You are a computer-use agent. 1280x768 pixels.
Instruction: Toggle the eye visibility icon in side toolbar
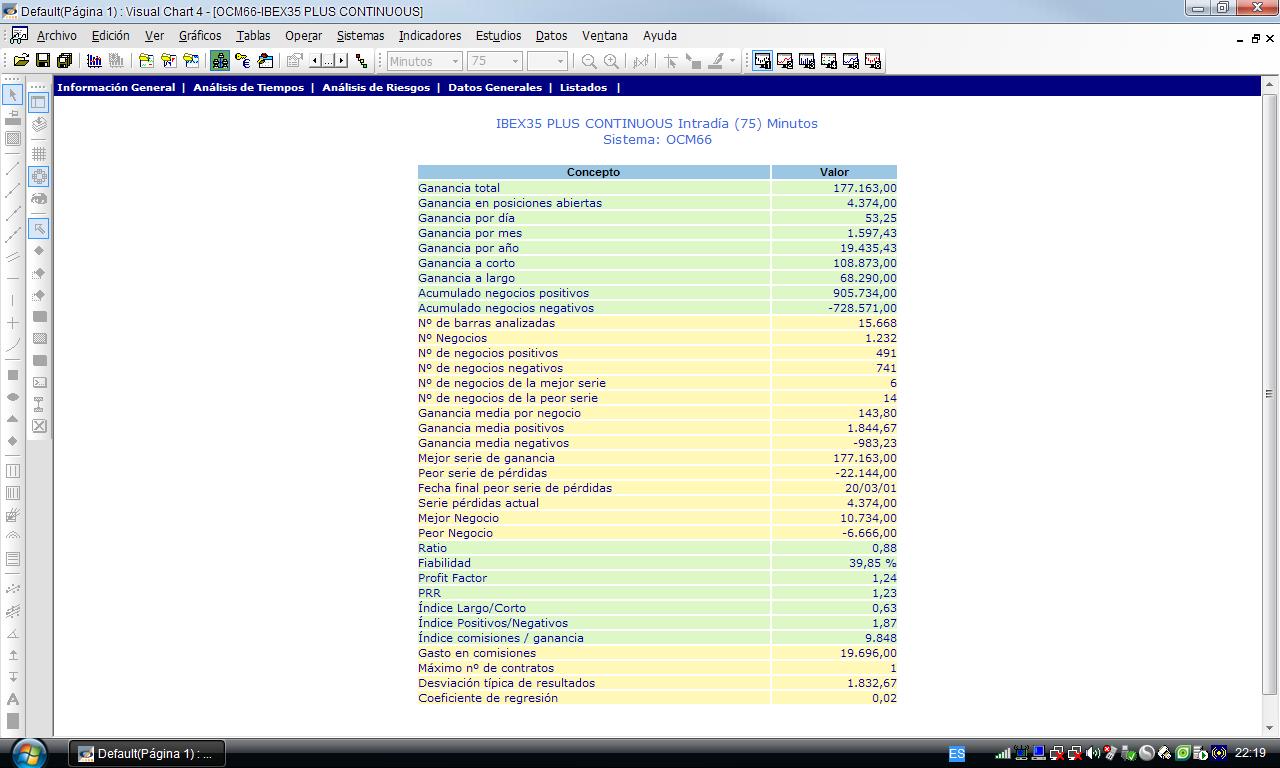click(x=39, y=198)
